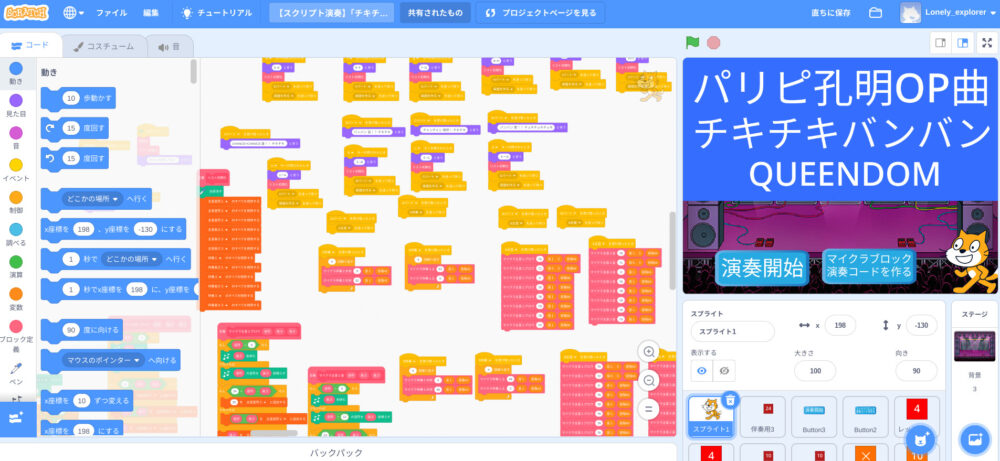Image resolution: width=1000 pixels, height=461 pixels.
Task: Select the 変数 block category
Action: (x=17, y=298)
